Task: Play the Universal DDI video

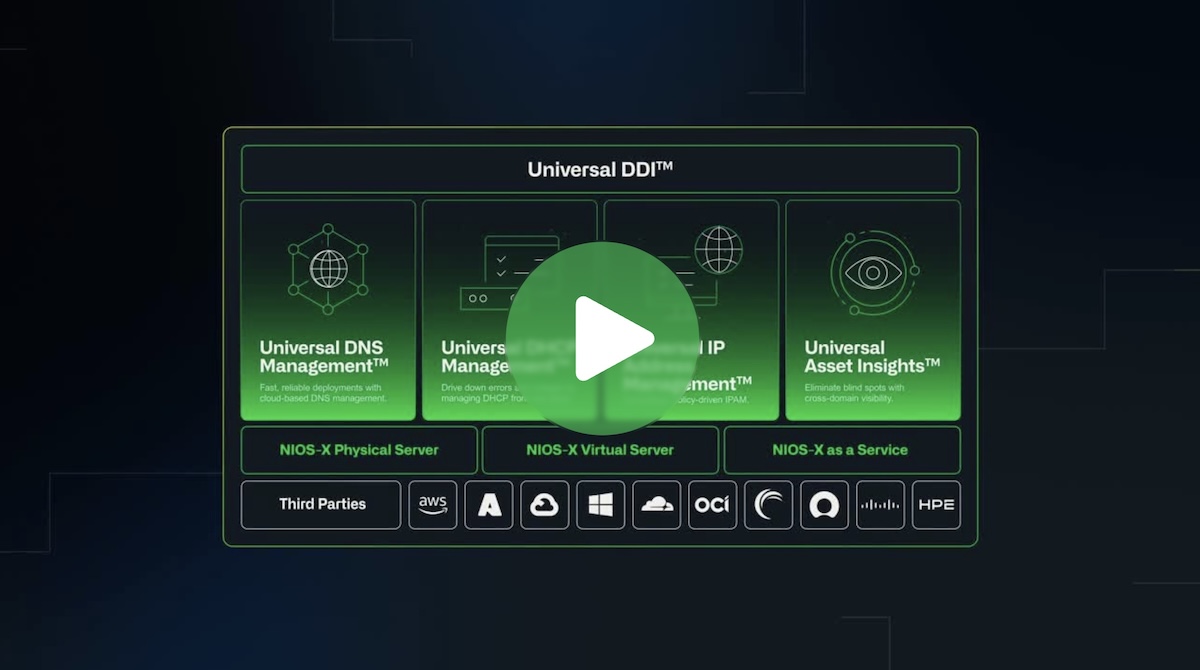Action: click(601, 338)
